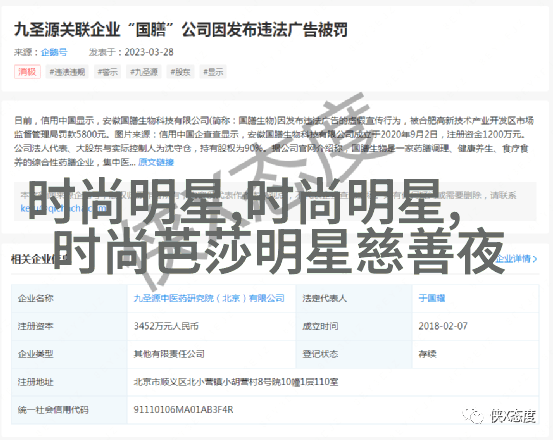This screenshot has width=553, height=440.
Task: Click the 企业类型 row label
Action: tap(36, 354)
